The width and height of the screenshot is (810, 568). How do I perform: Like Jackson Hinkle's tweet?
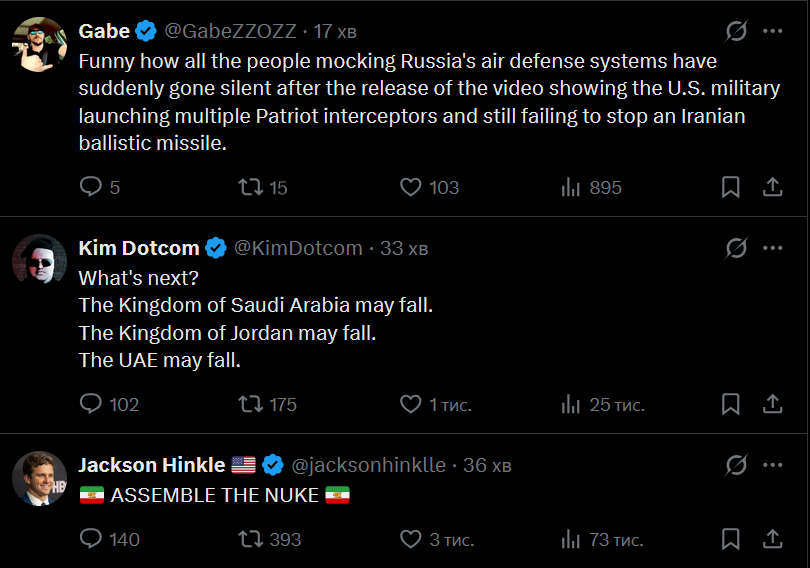pyautogui.click(x=410, y=539)
